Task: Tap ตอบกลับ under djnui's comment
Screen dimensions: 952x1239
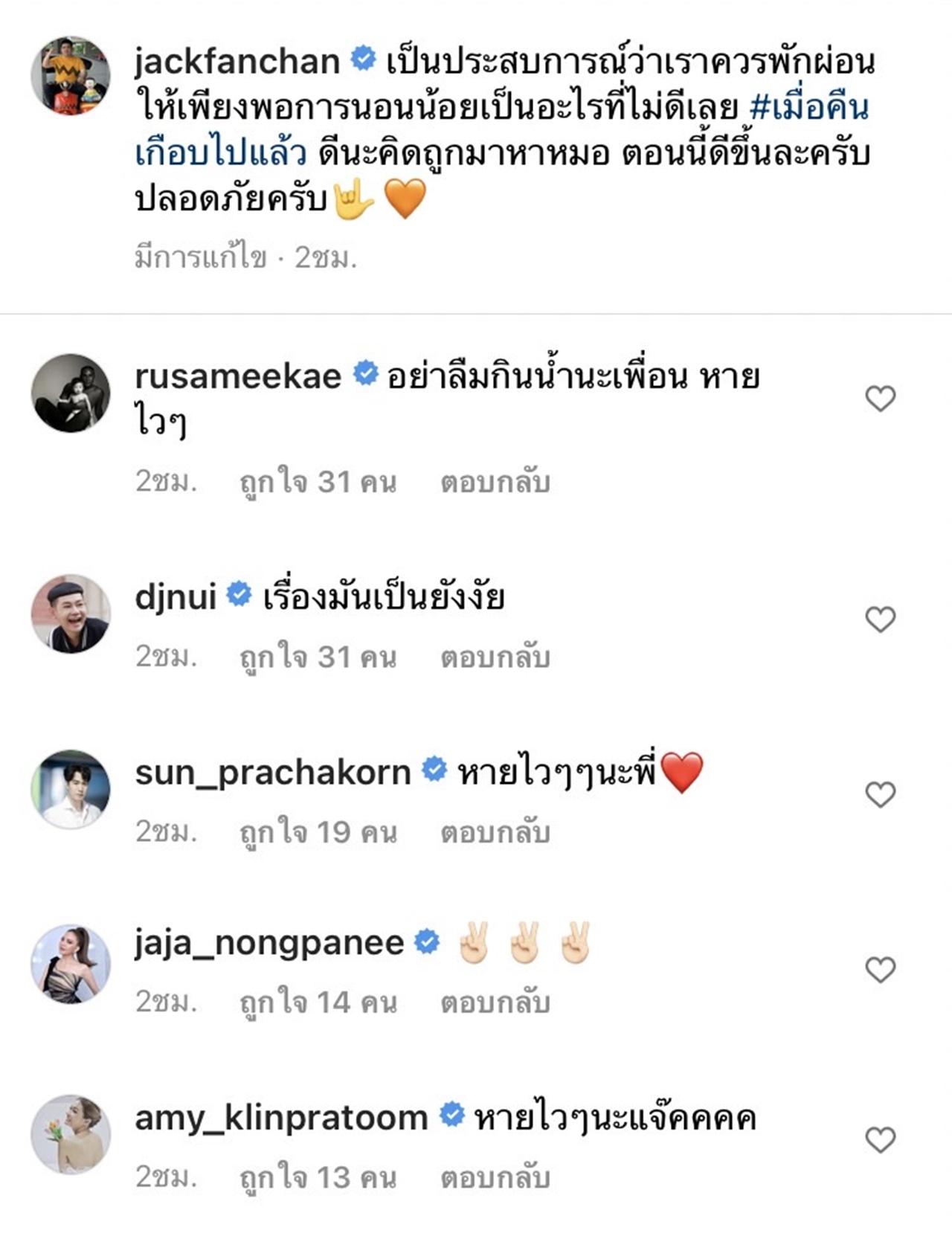Action: [x=495, y=657]
